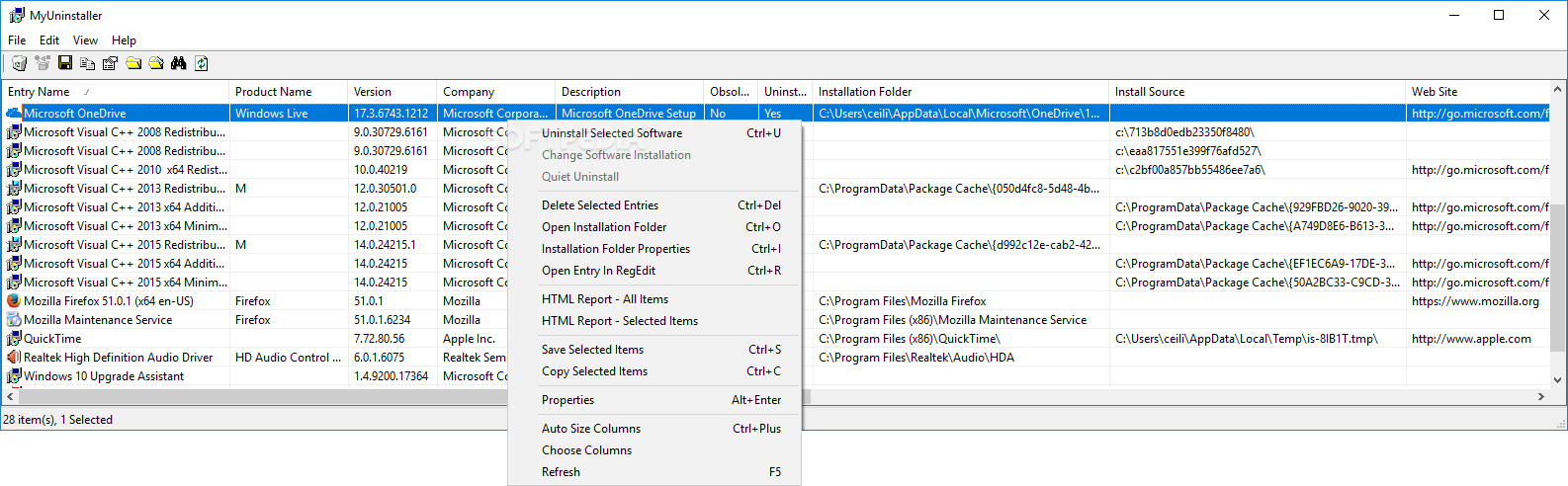
Task: Open the Edit menu
Action: [49, 40]
